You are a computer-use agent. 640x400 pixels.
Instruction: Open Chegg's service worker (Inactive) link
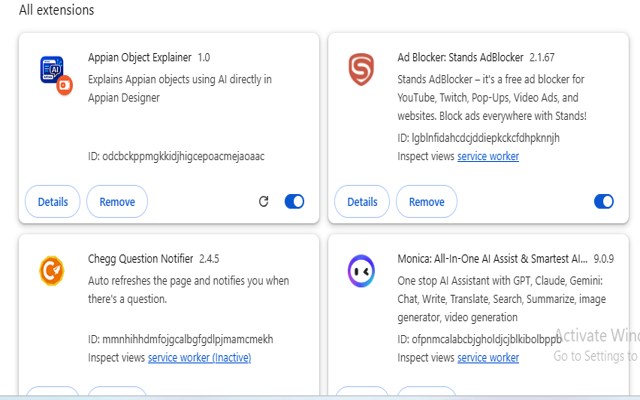tap(200, 358)
